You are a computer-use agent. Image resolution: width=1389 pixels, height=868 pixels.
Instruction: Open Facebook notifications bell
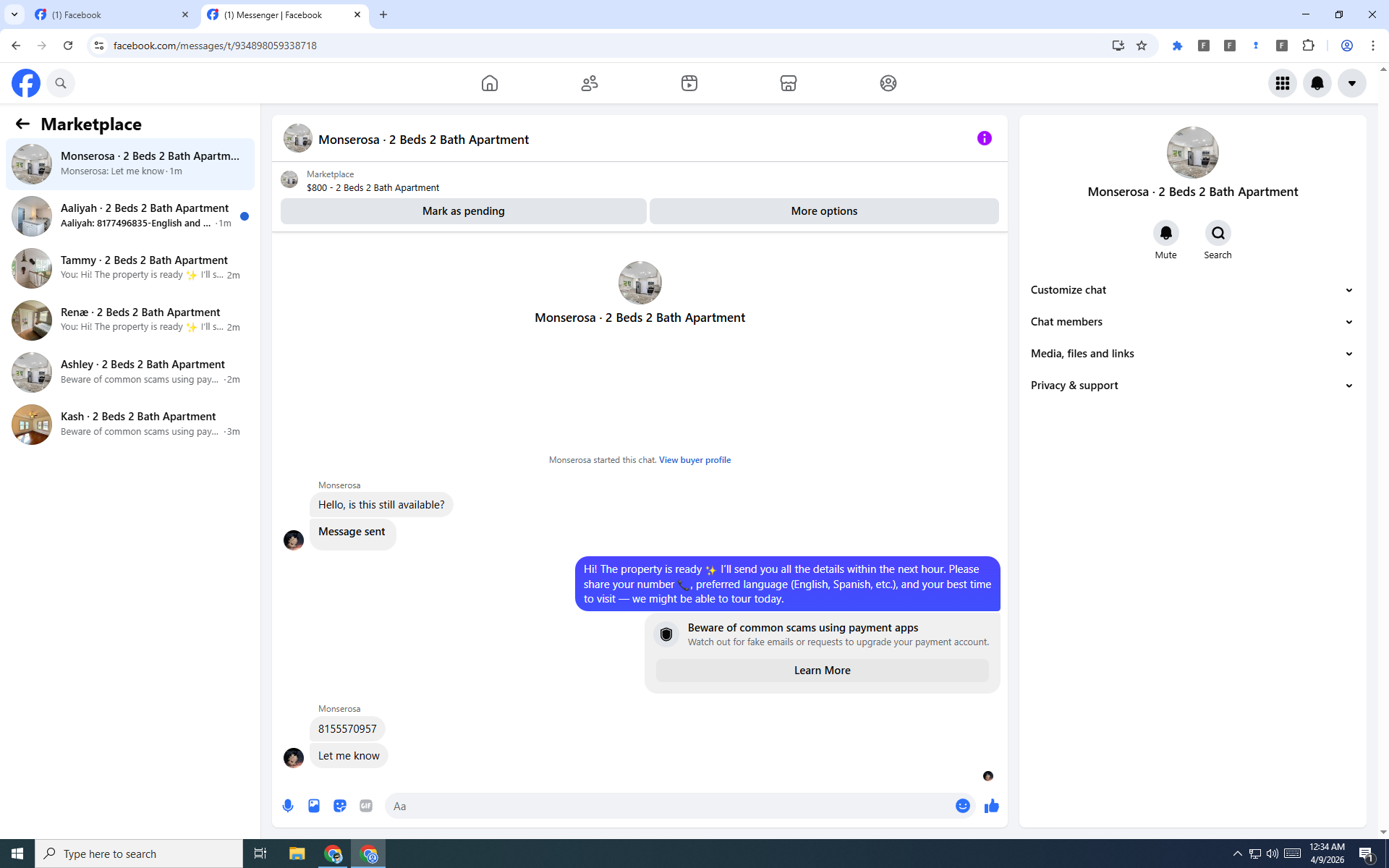(1317, 83)
